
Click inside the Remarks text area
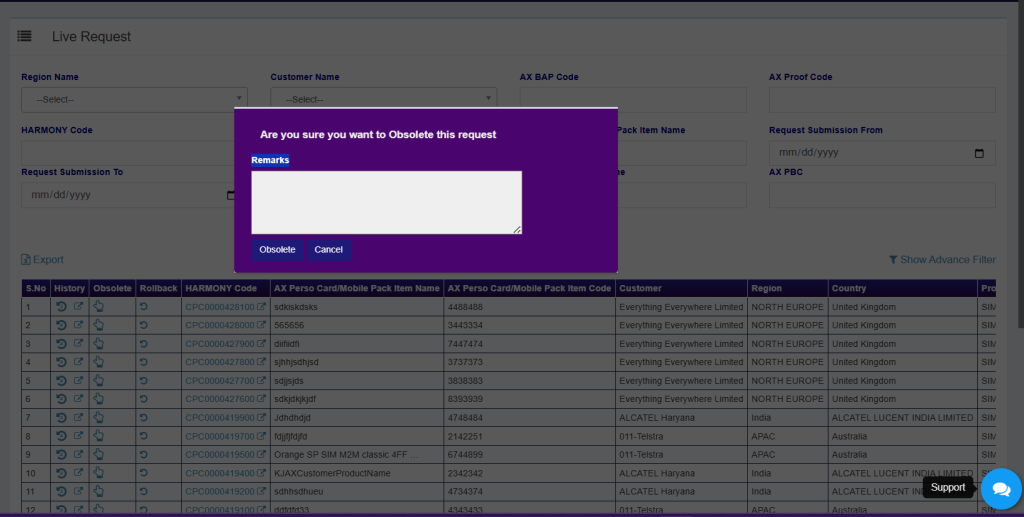(386, 202)
